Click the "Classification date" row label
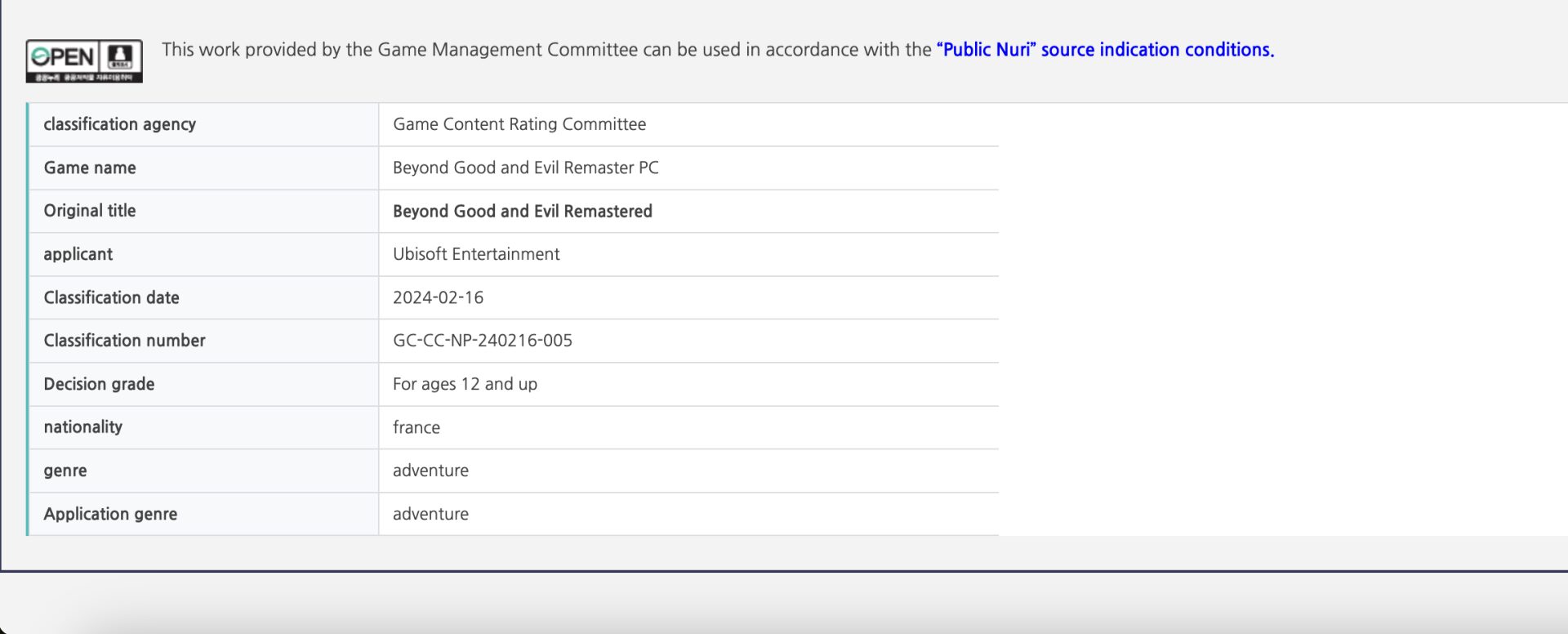The height and width of the screenshot is (634, 1568). click(x=111, y=297)
